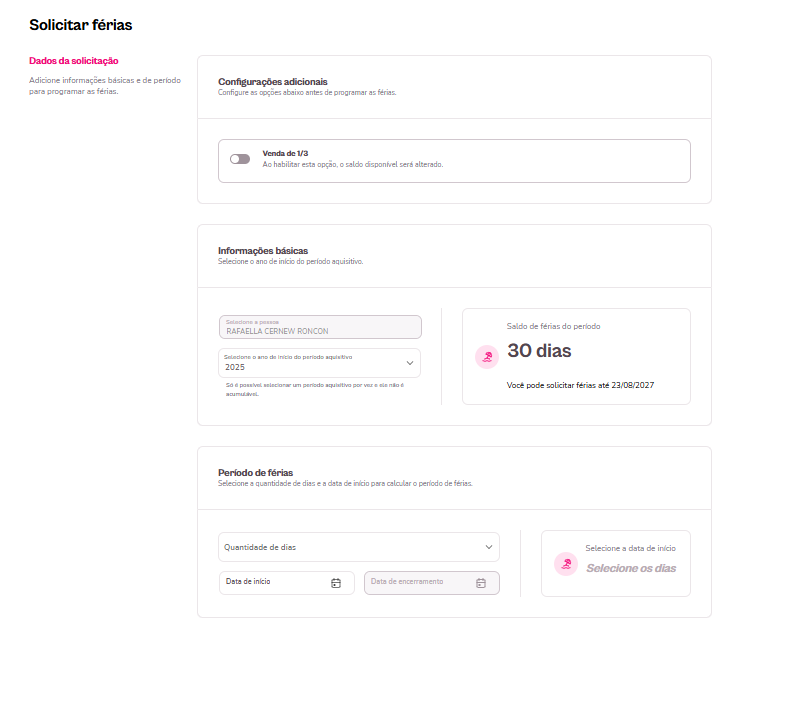805x702 pixels.
Task: Click chevron arrow next to 2025
Action: point(410,363)
